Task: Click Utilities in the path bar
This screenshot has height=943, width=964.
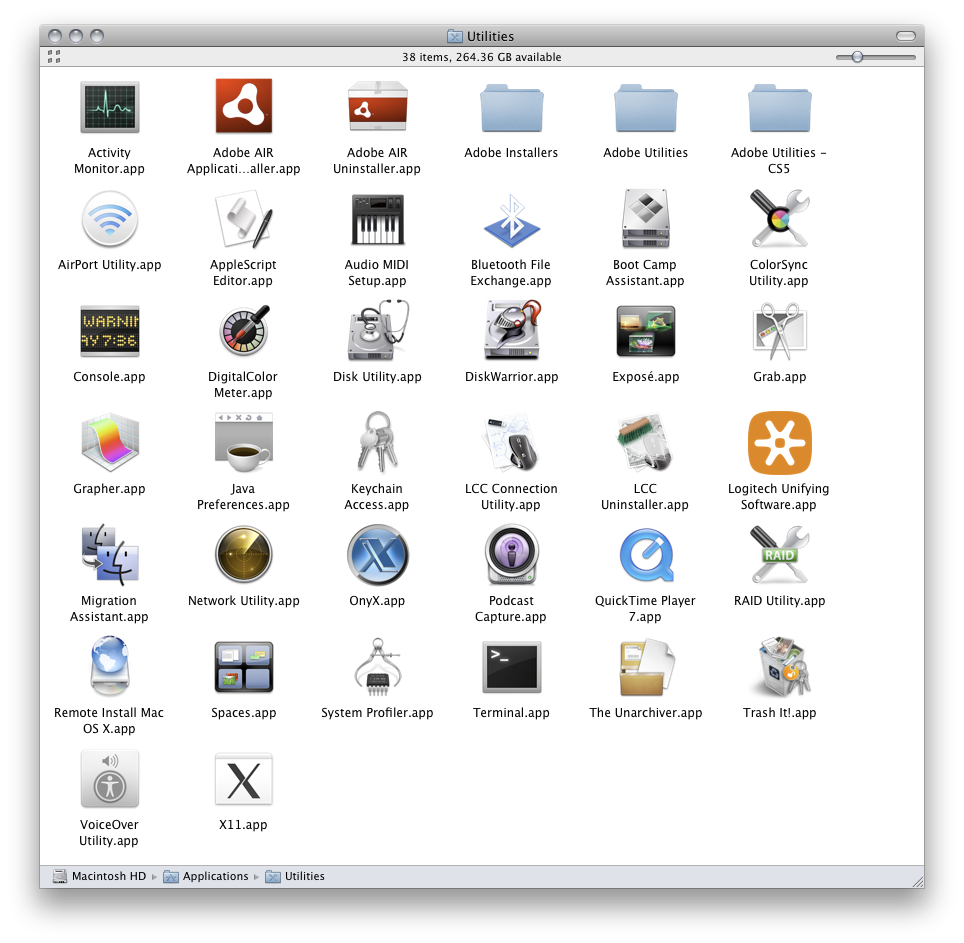Action: point(295,876)
